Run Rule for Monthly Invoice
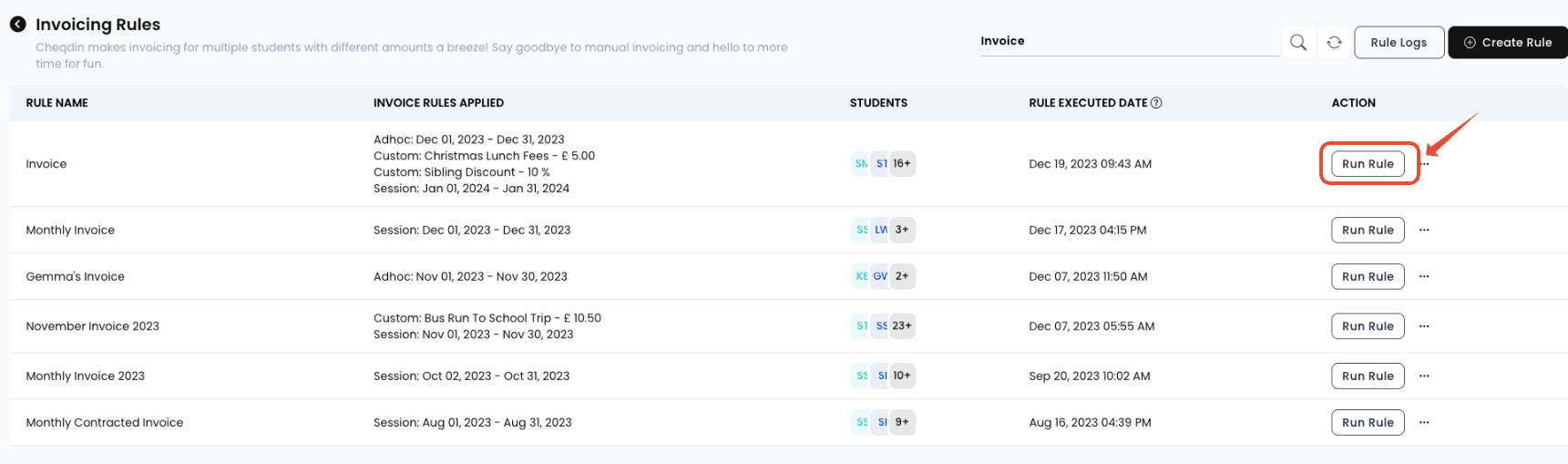Screen dimensions: 1568x464 [1368, 230]
